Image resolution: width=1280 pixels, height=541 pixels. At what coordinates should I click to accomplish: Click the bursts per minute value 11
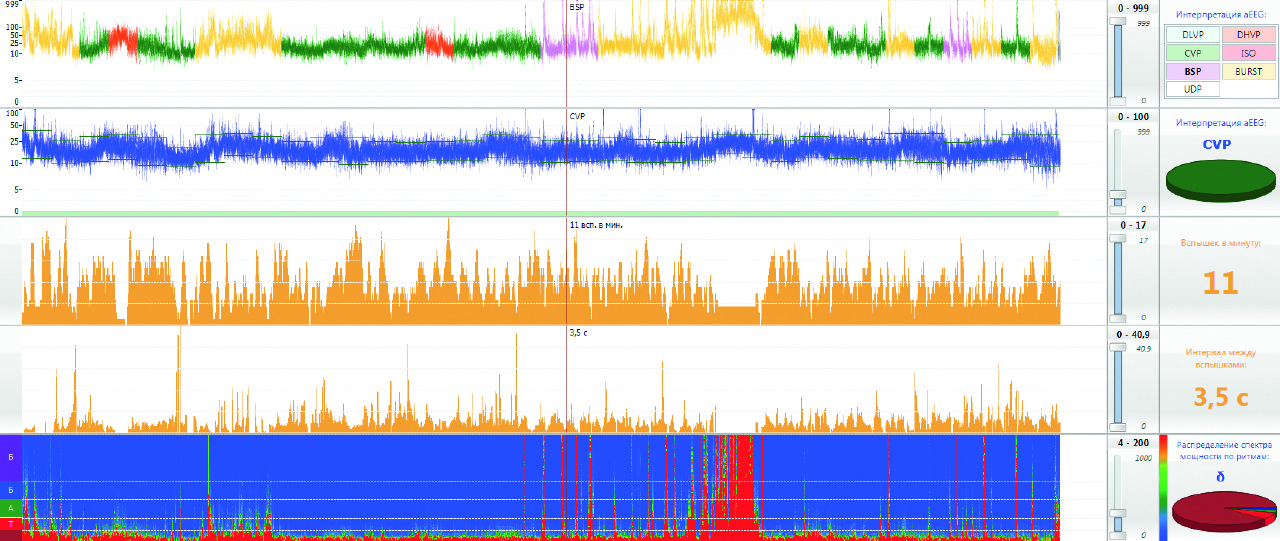click(x=1220, y=283)
